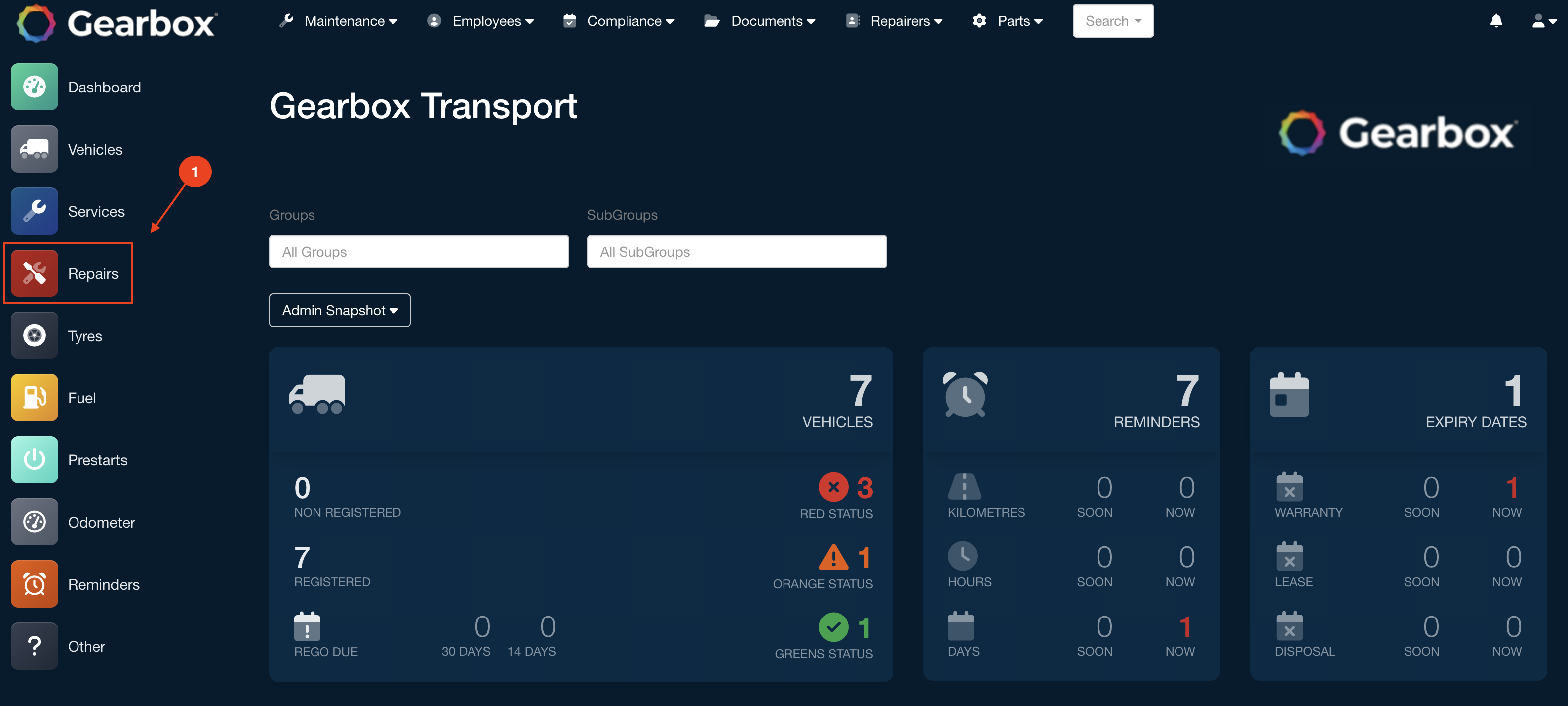Open the All SubGroups selector
Screen dimensions: 1568x706
[x=736, y=252]
